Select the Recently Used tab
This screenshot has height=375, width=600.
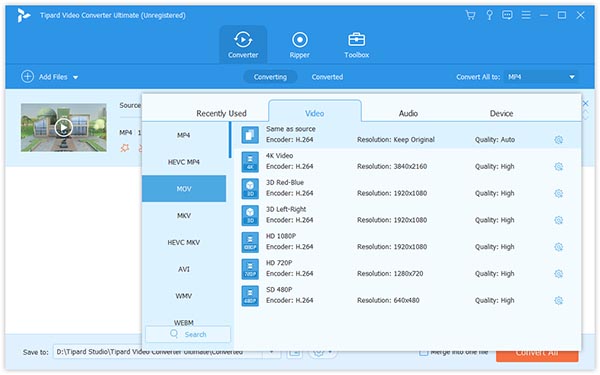(x=221, y=113)
